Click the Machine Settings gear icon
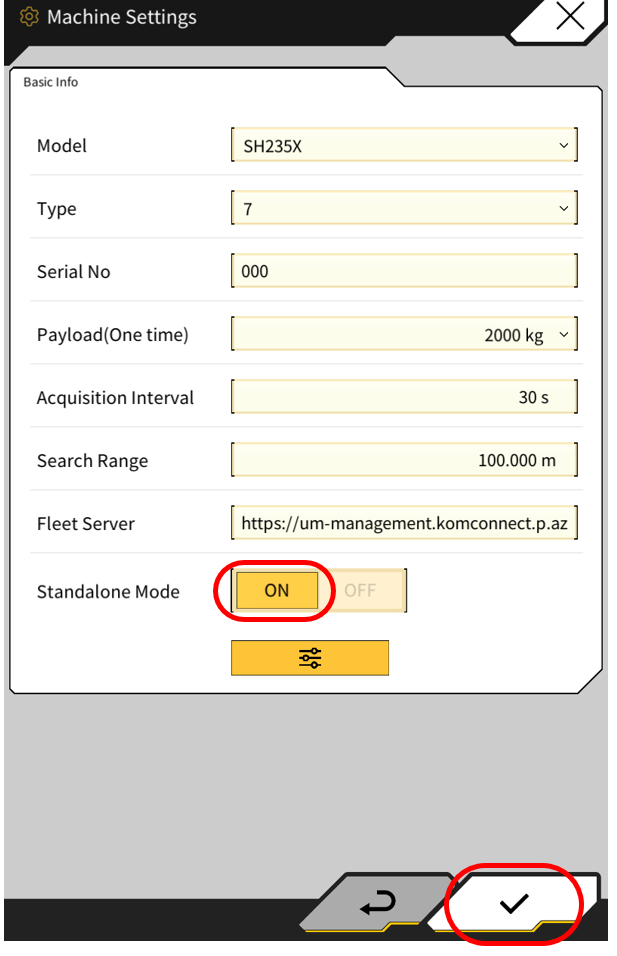The image size is (617, 956). click(30, 18)
